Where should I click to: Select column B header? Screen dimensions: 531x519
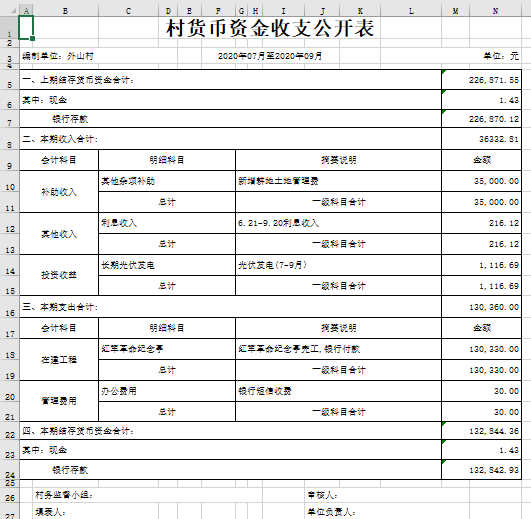(65, 11)
